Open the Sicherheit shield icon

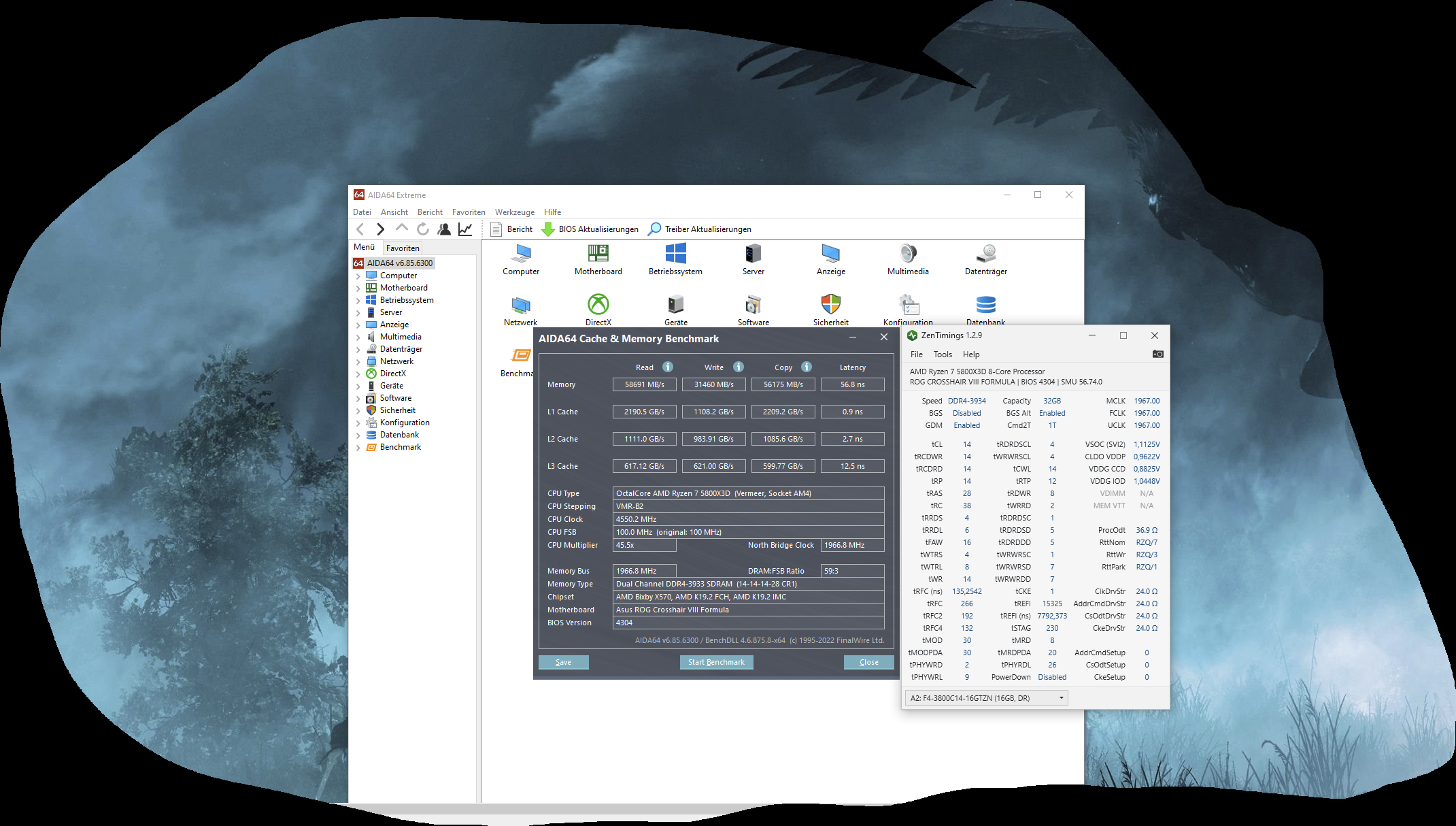point(830,305)
